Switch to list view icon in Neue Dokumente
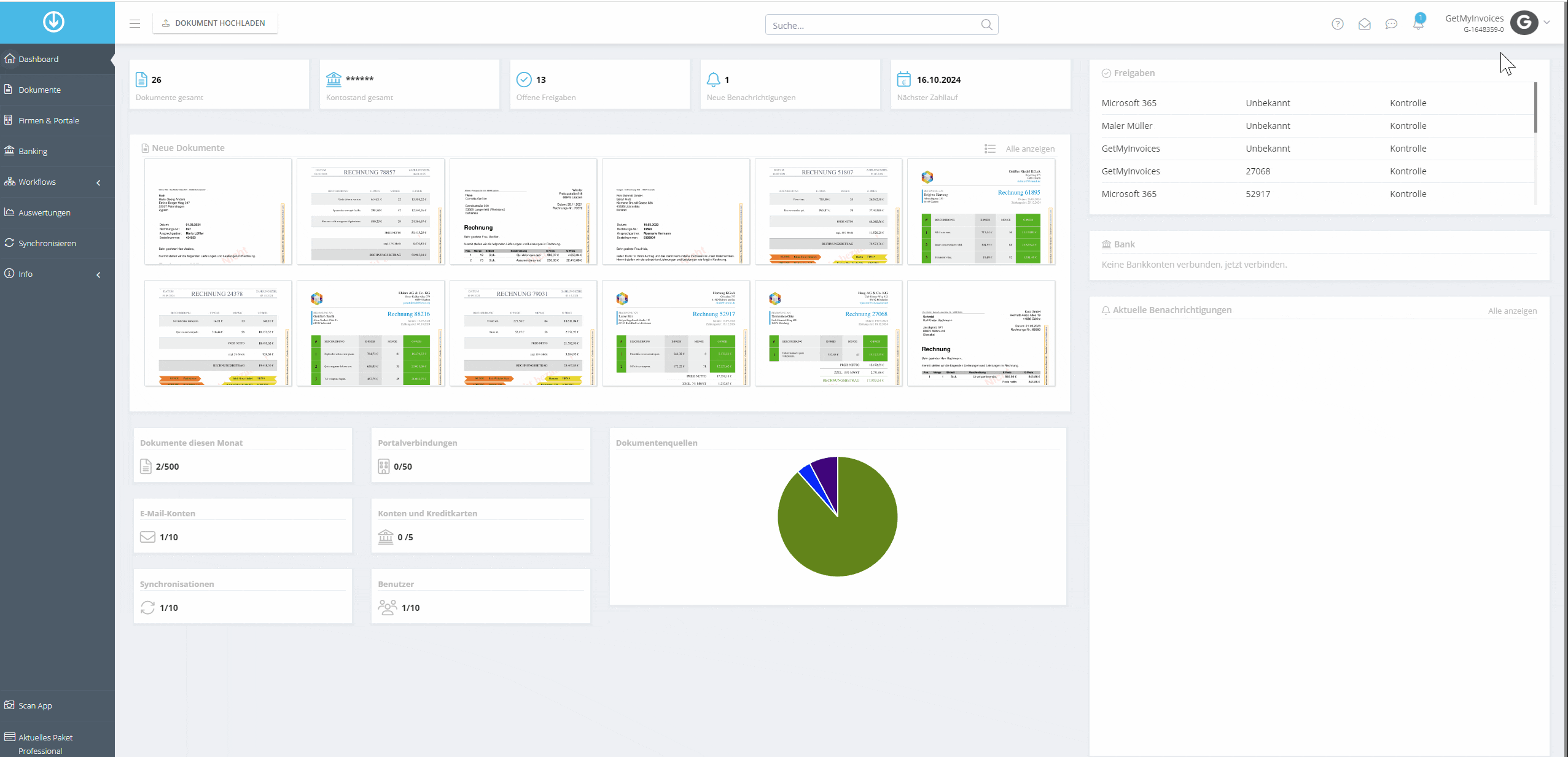The image size is (1568, 757). pyautogui.click(x=989, y=149)
